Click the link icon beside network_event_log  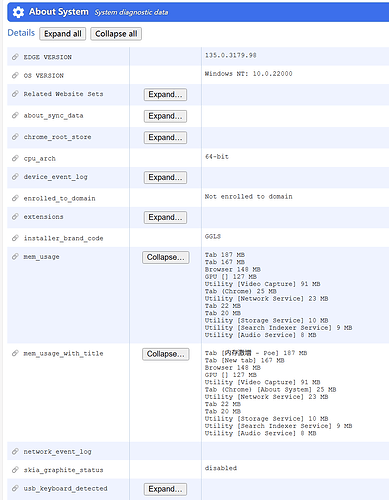(x=15, y=452)
